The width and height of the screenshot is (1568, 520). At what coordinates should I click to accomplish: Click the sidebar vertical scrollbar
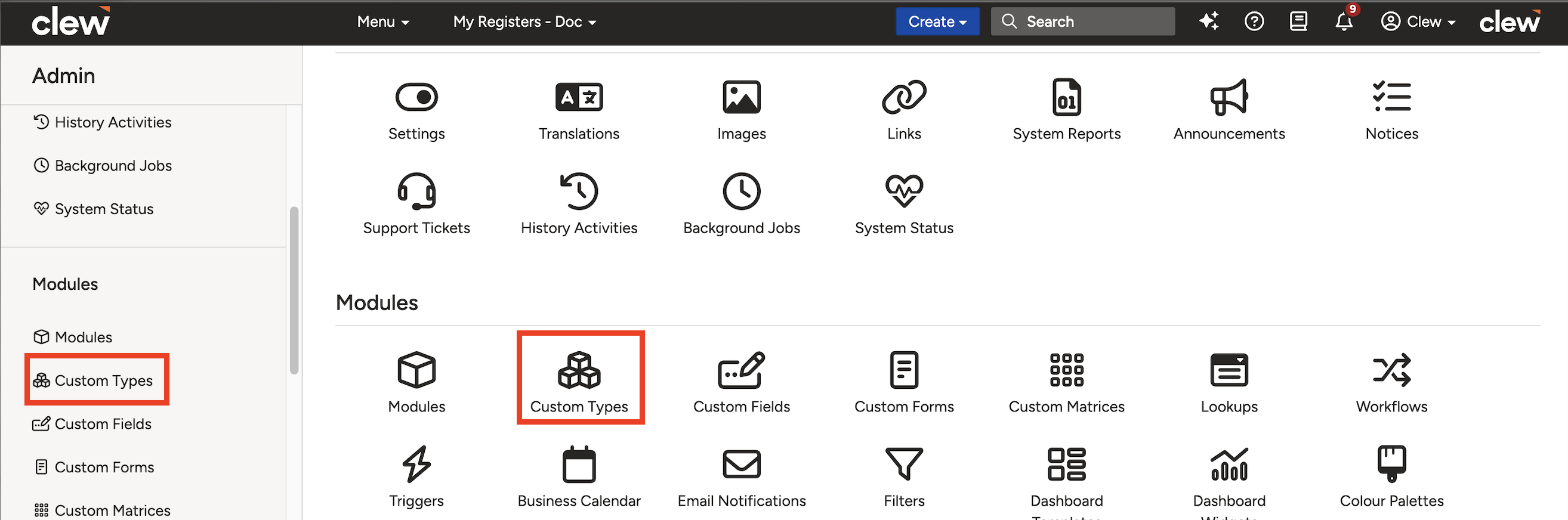294,291
